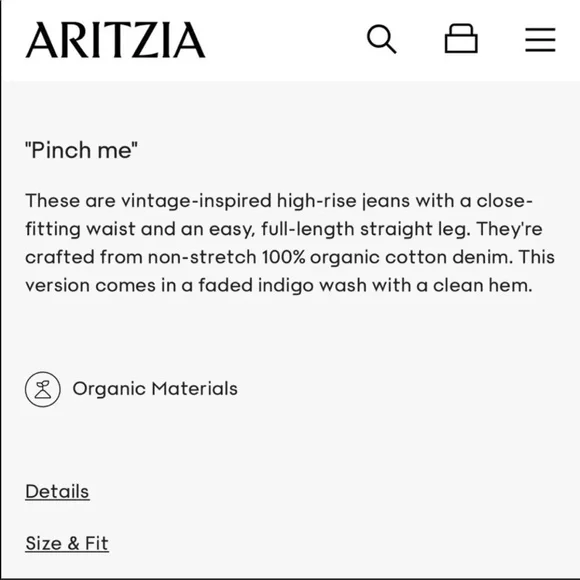Go to homepage via ARITZIA logo
This screenshot has width=580, height=580.
[115, 40]
